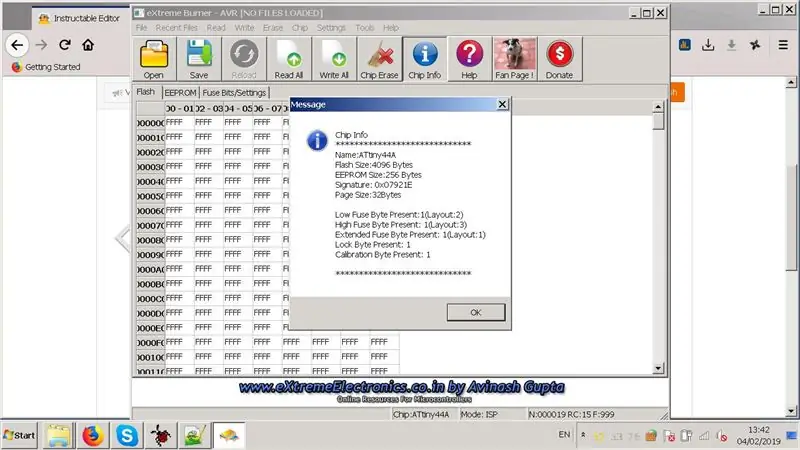
Task: Click the eXtreme Burner taskbar button
Action: click(229, 435)
